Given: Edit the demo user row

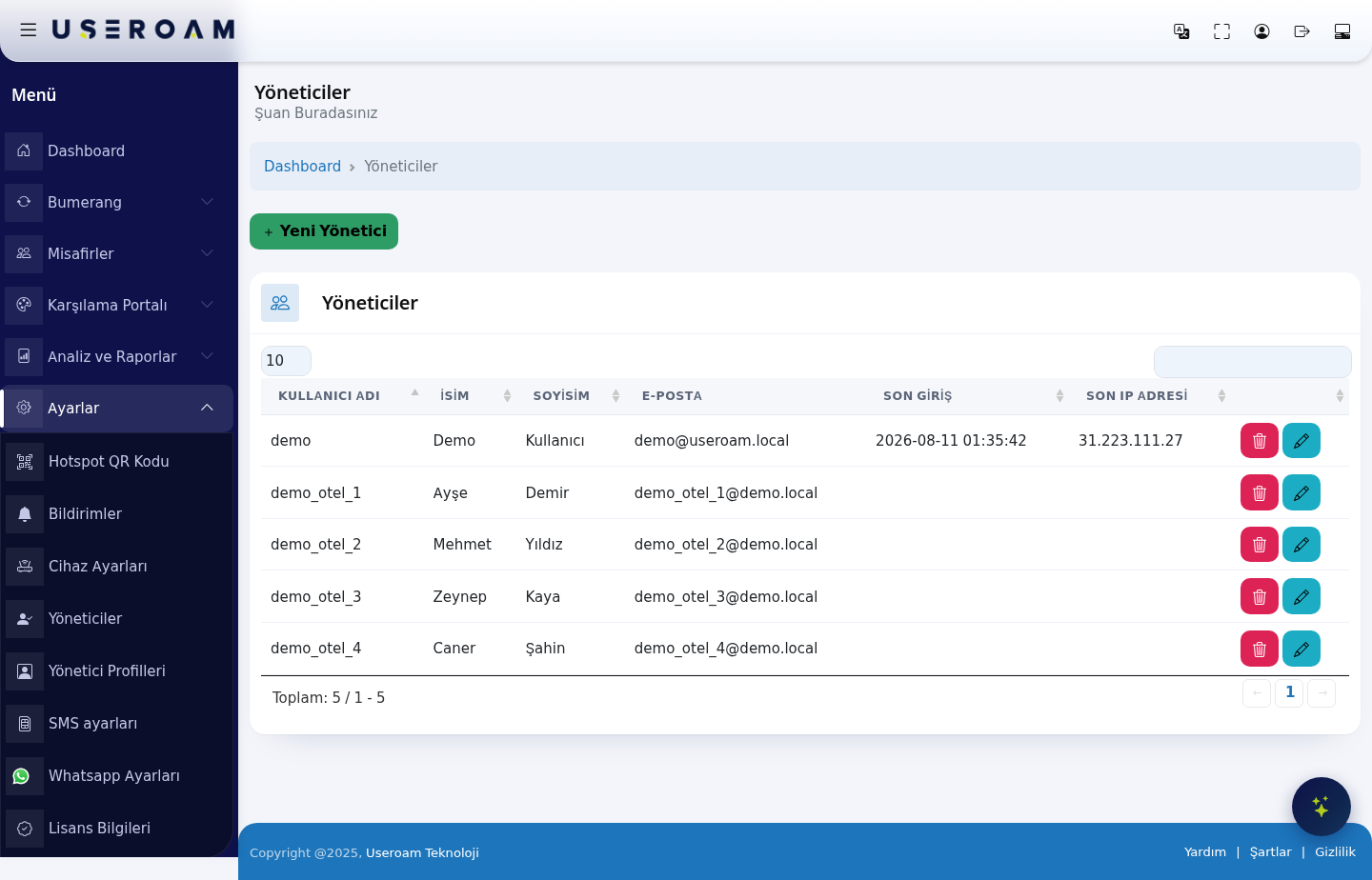Looking at the screenshot, I should click(x=1301, y=441).
